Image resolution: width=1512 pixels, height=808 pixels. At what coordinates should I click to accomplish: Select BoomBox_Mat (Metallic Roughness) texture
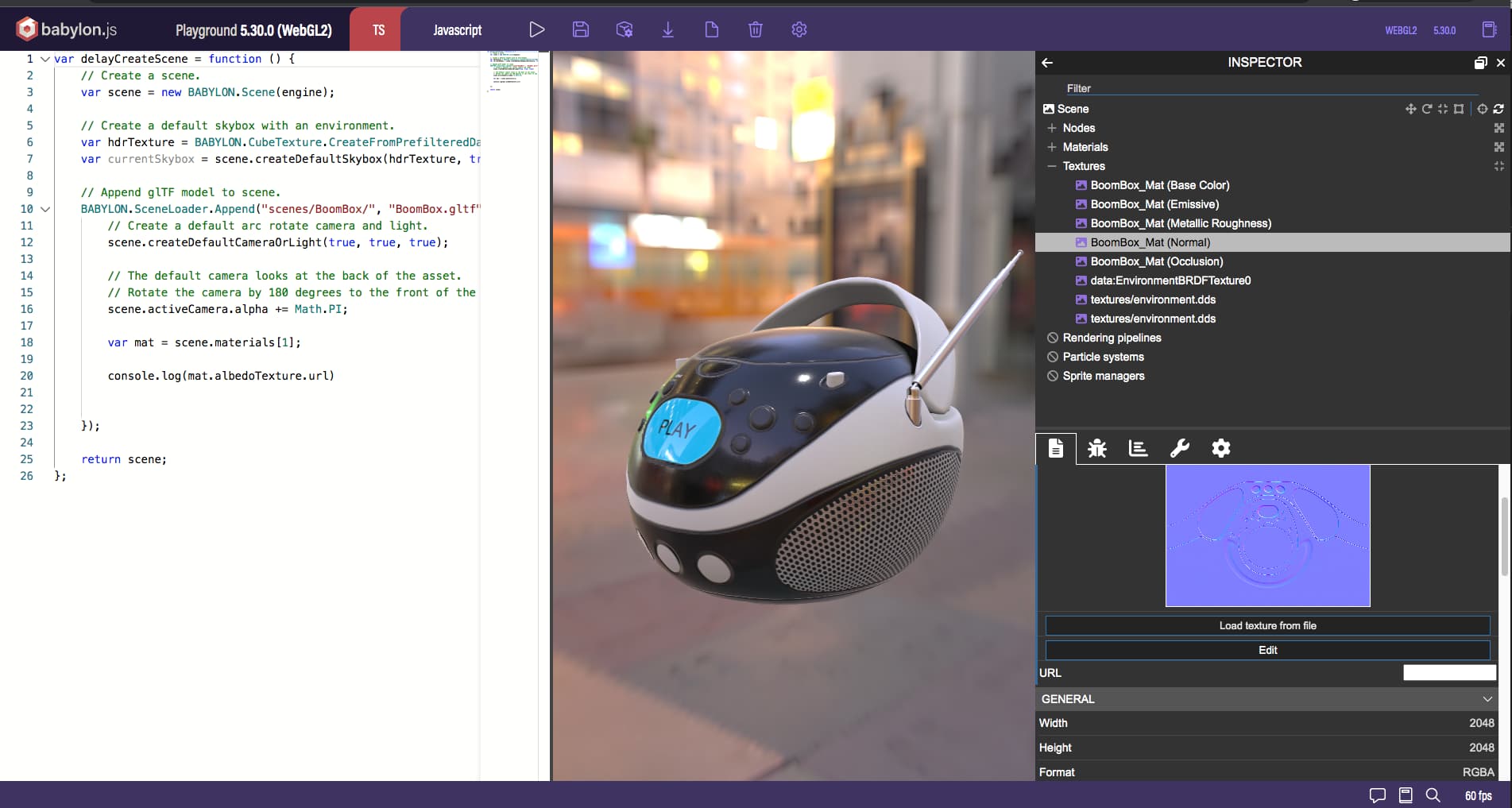pyautogui.click(x=1181, y=223)
